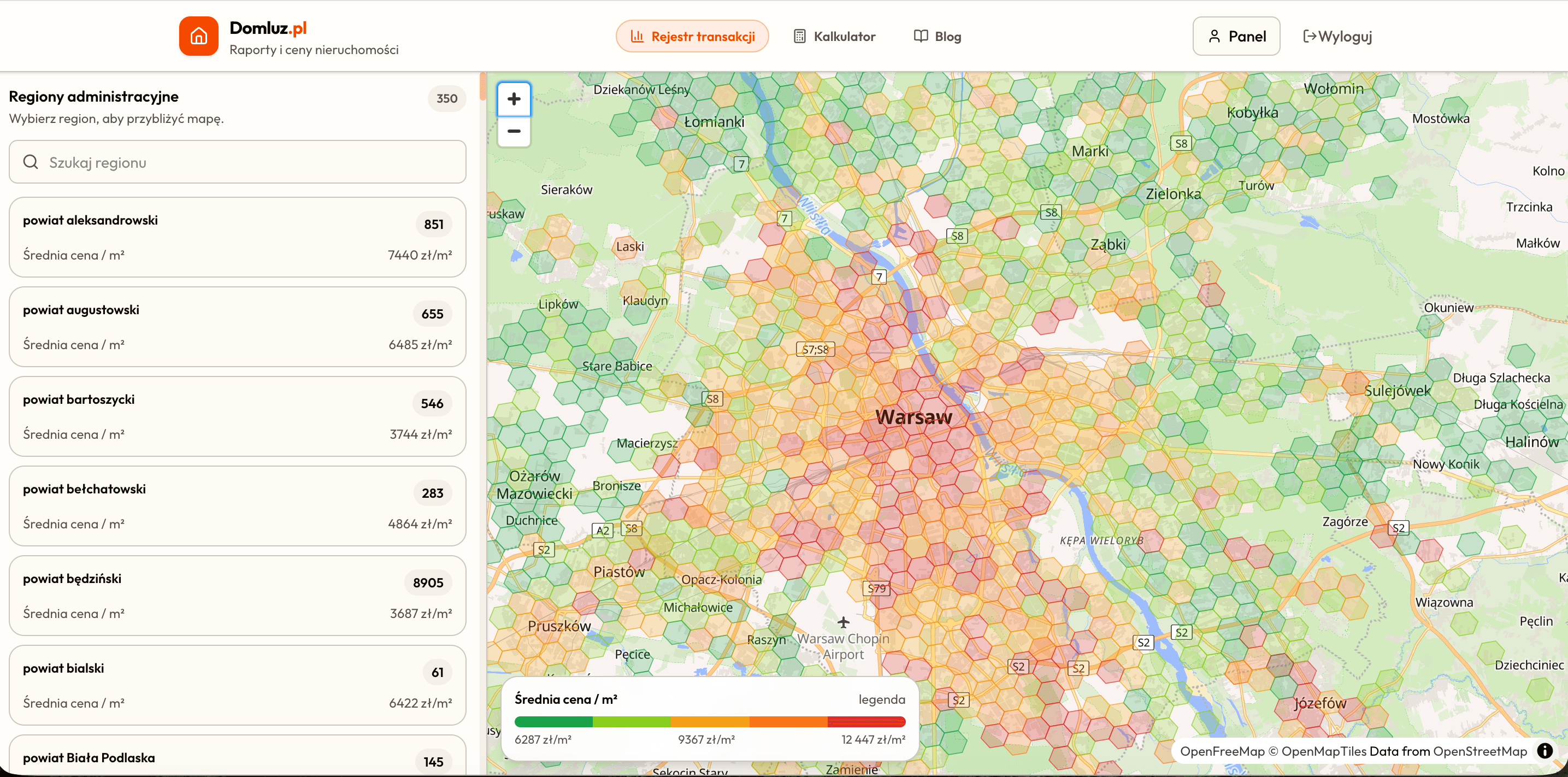Click the 6287 zł/m² legend minimum label
Image resolution: width=1568 pixels, height=777 pixels.
click(543, 739)
